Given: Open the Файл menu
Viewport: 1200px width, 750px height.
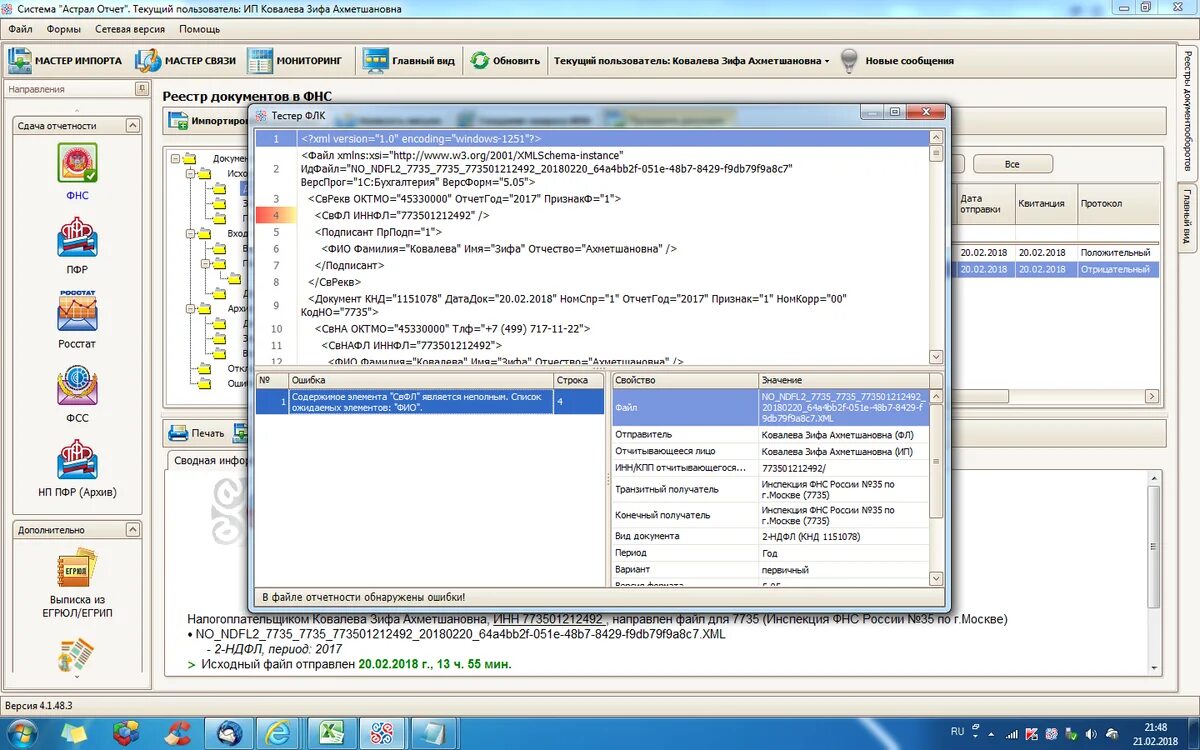Looking at the screenshot, I should [20, 29].
